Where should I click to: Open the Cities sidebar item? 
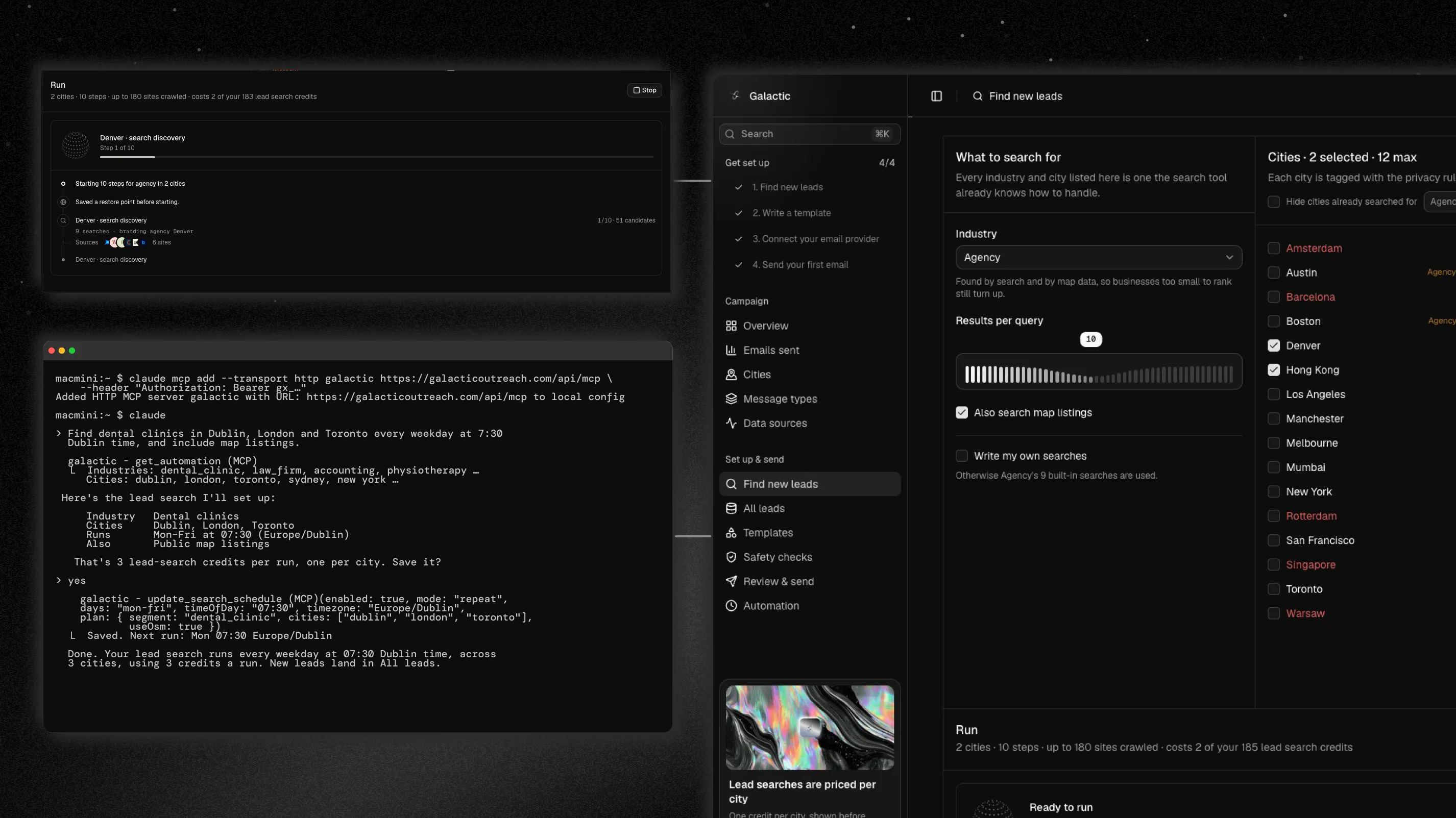pos(809,375)
